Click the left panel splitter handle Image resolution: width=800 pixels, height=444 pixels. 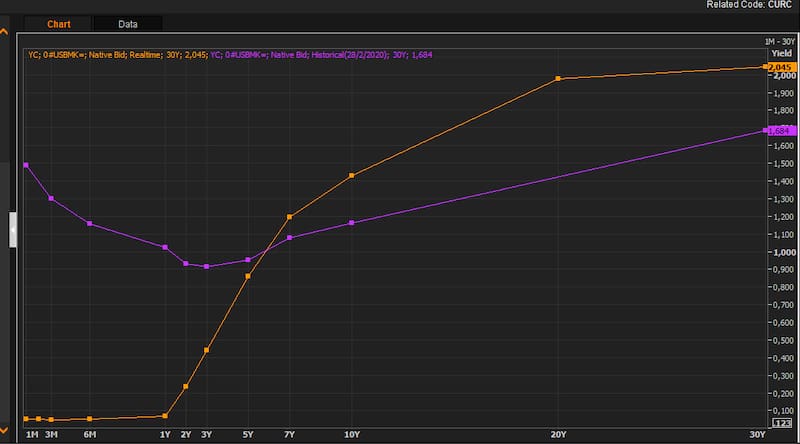coord(12,228)
